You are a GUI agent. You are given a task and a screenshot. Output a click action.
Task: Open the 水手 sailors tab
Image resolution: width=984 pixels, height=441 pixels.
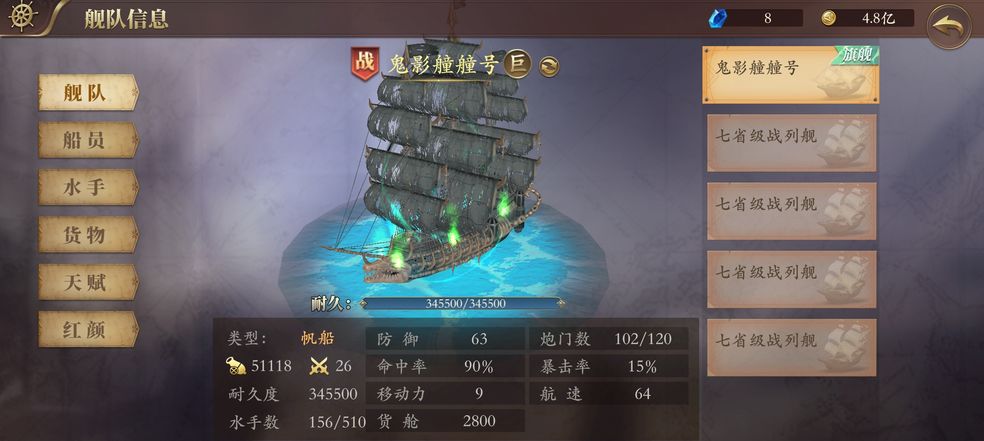(x=88, y=187)
